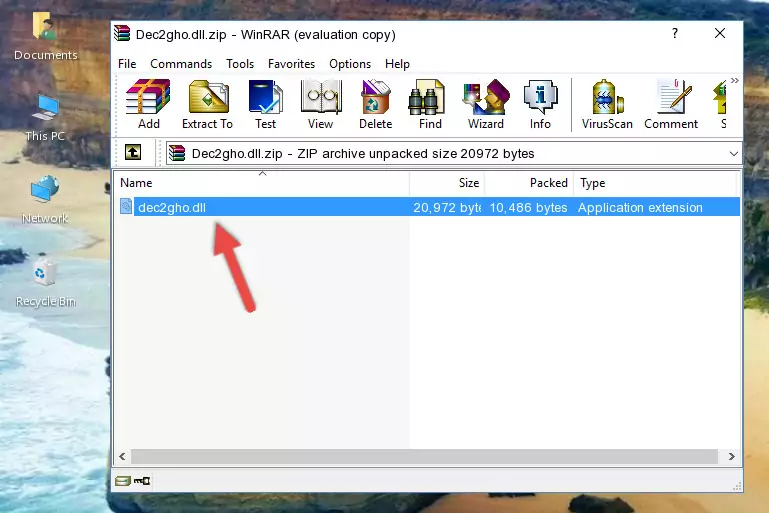Open the File menu
The image size is (769, 513).
tap(127, 64)
